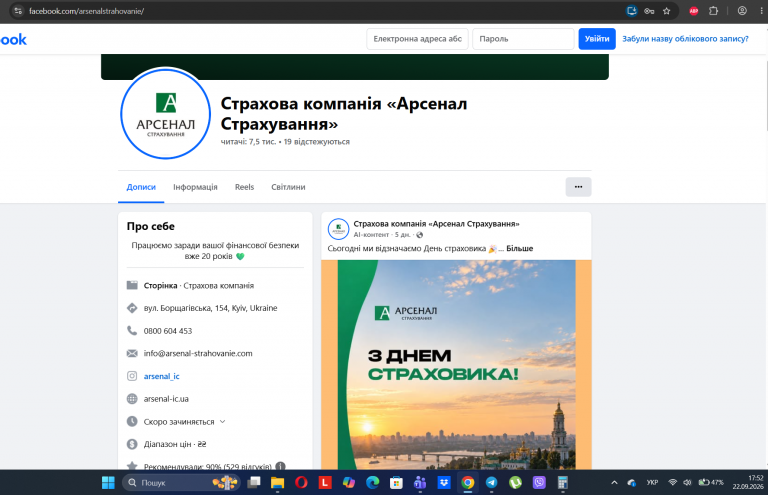The image size is (768, 495).
Task: Open the З Днем Страховика post image
Action: [x=456, y=365]
